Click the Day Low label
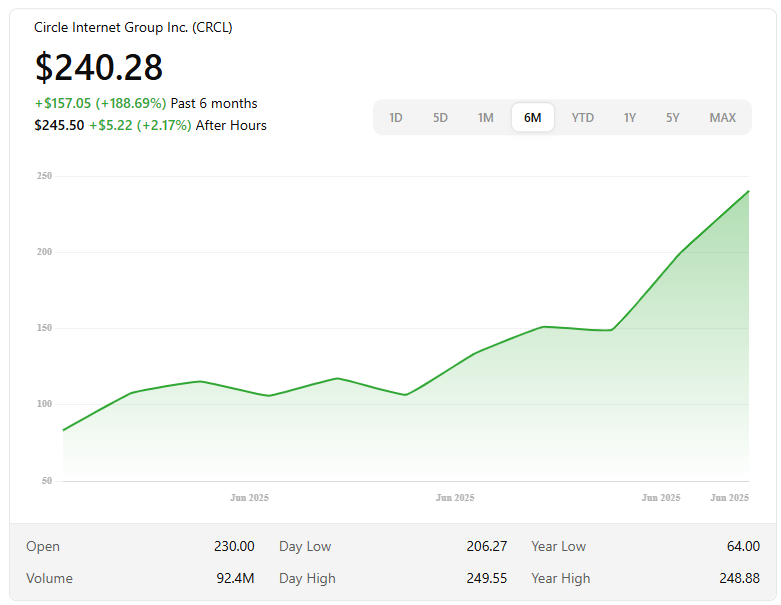This screenshot has width=781, height=605. coord(305,546)
